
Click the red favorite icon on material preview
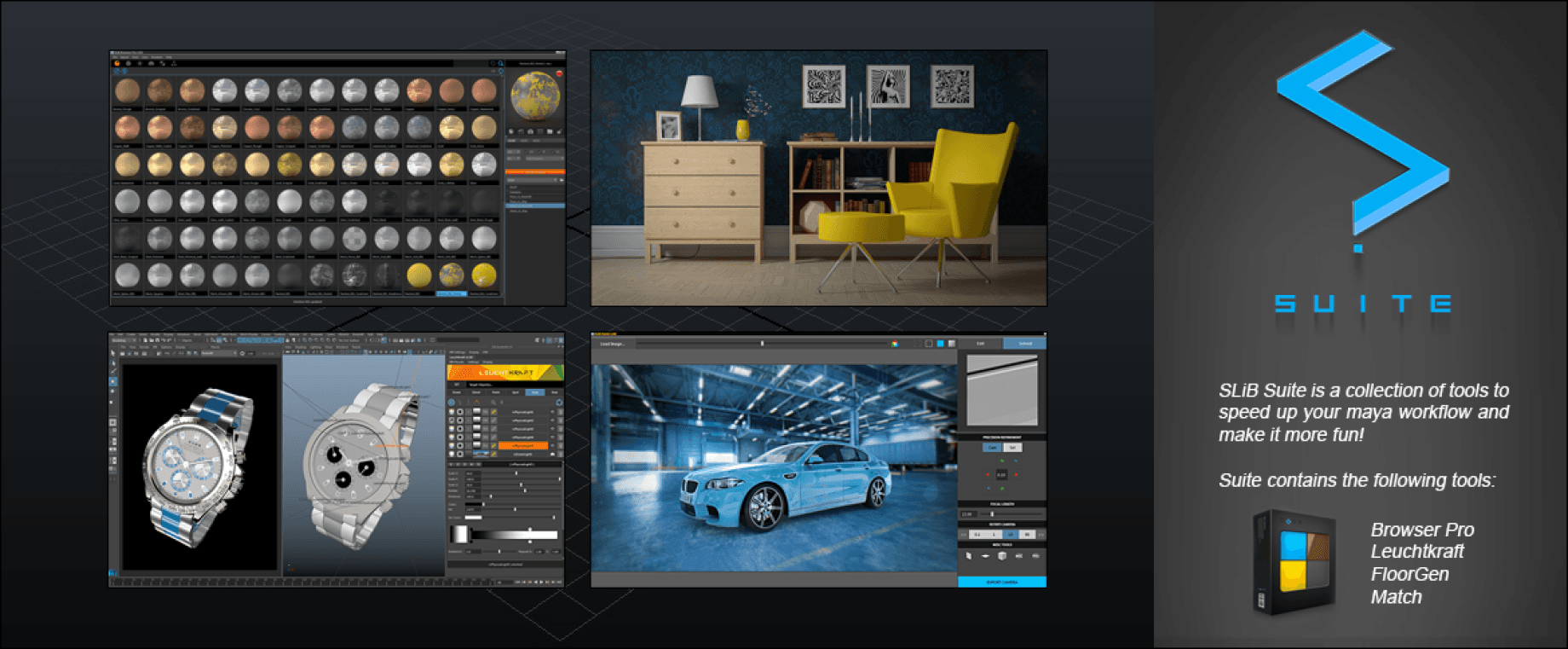click(559, 74)
